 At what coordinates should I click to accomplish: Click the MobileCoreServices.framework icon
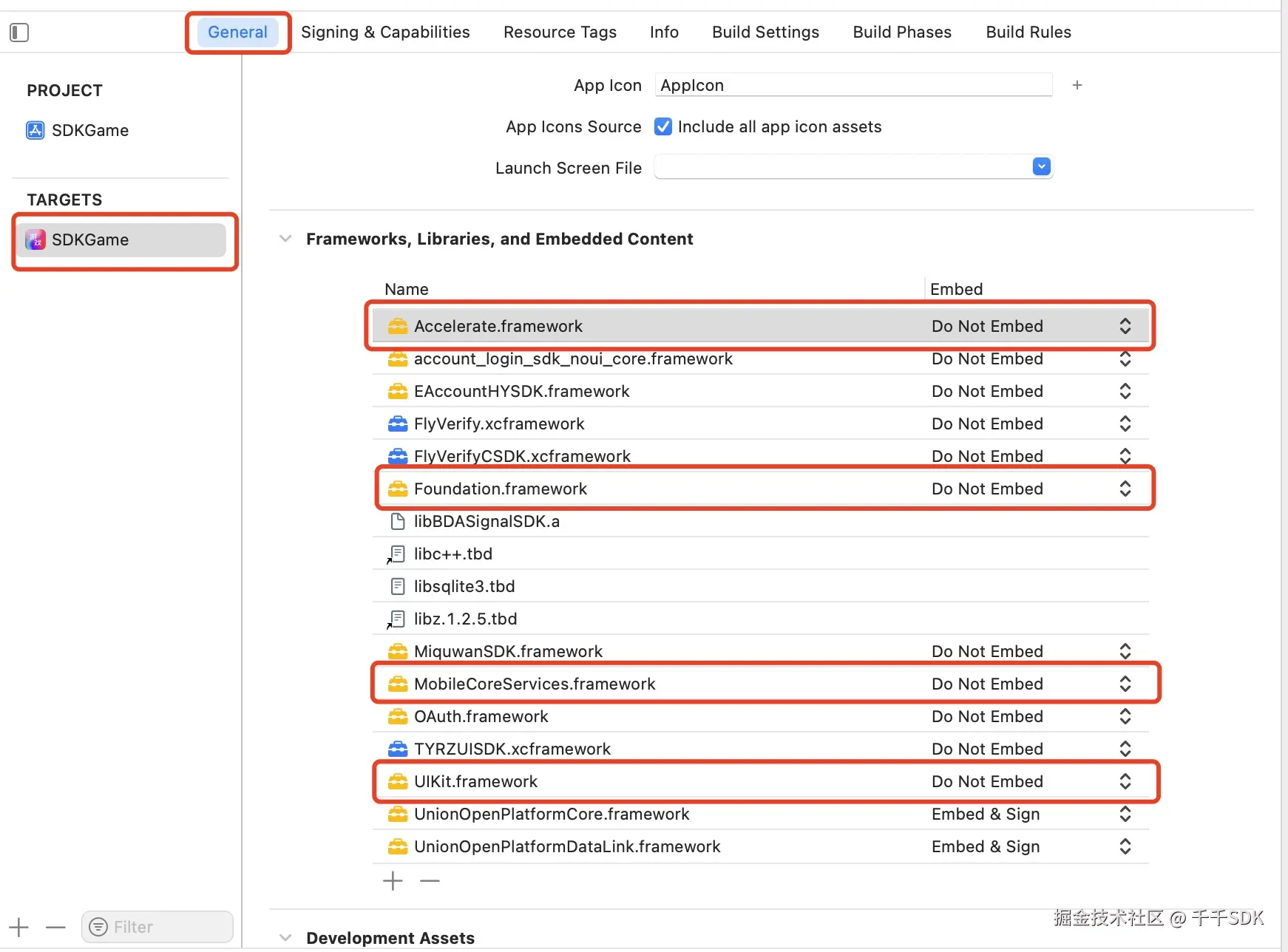398,684
